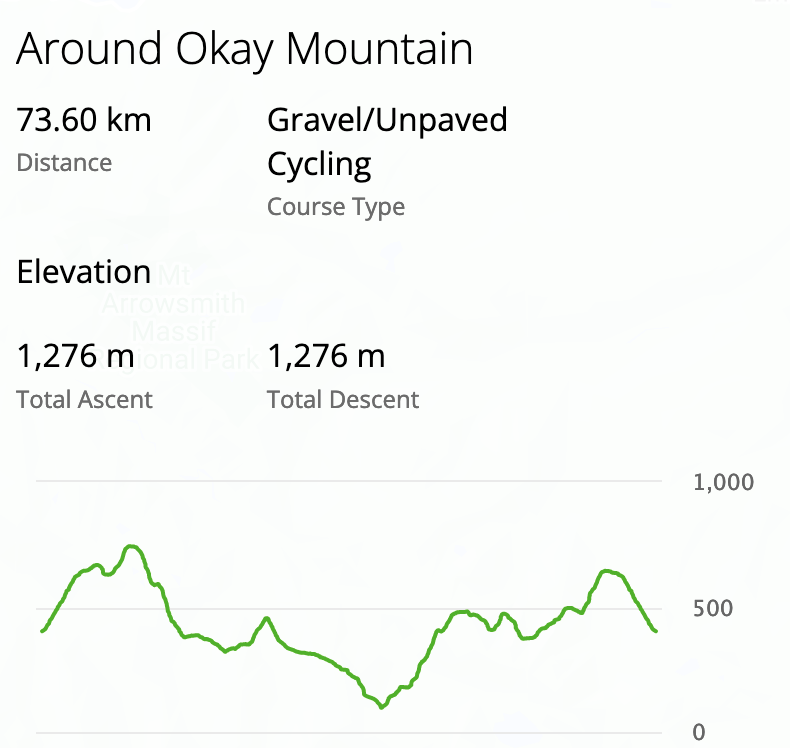Click the last major peak near the profile's end
The width and height of the screenshot is (790, 748).
click(607, 571)
